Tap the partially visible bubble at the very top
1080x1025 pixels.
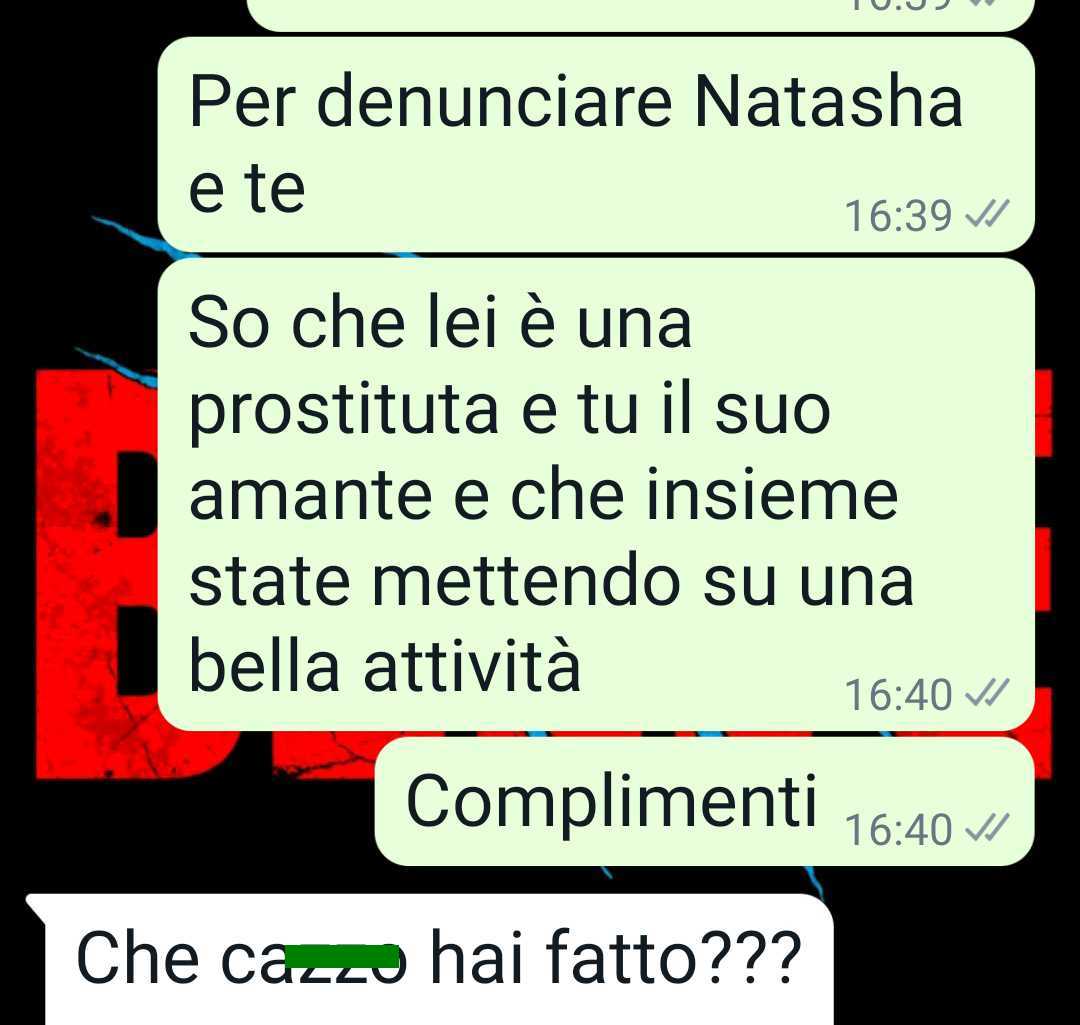(x=641, y=15)
